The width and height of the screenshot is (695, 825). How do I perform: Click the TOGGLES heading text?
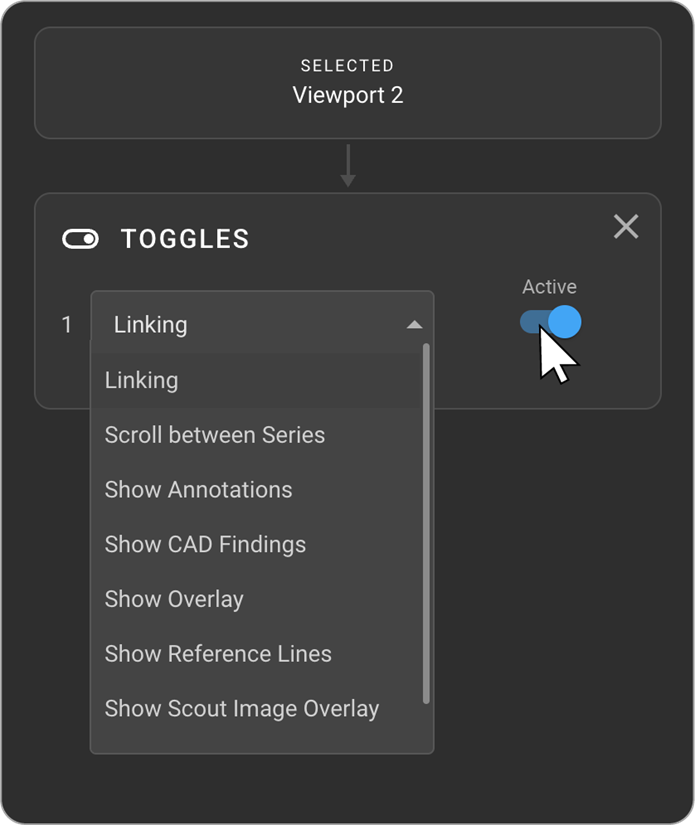coord(185,239)
